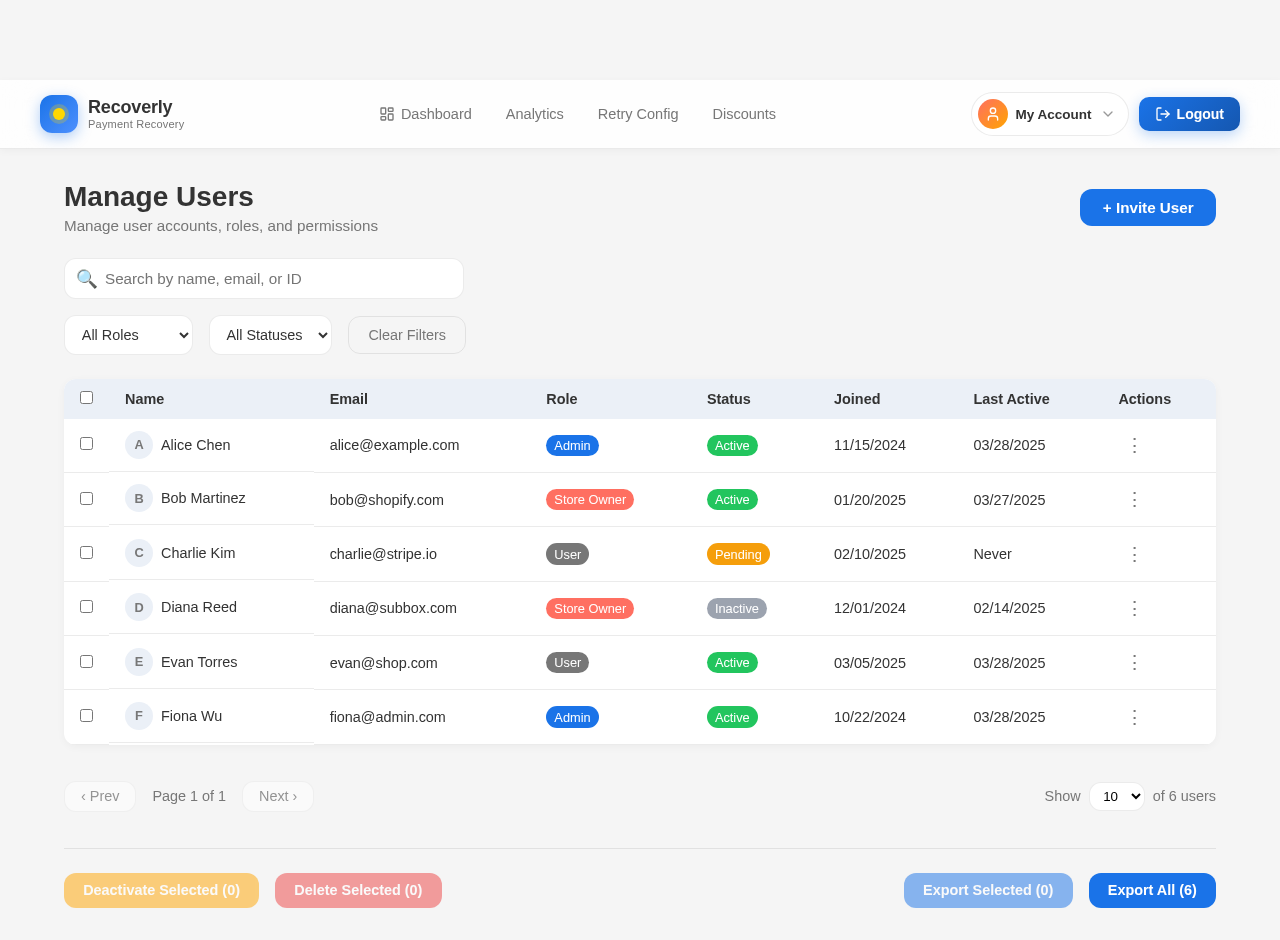Click Alice Chen's 'A' avatar
The width and height of the screenshot is (1280, 940).
[x=139, y=445]
